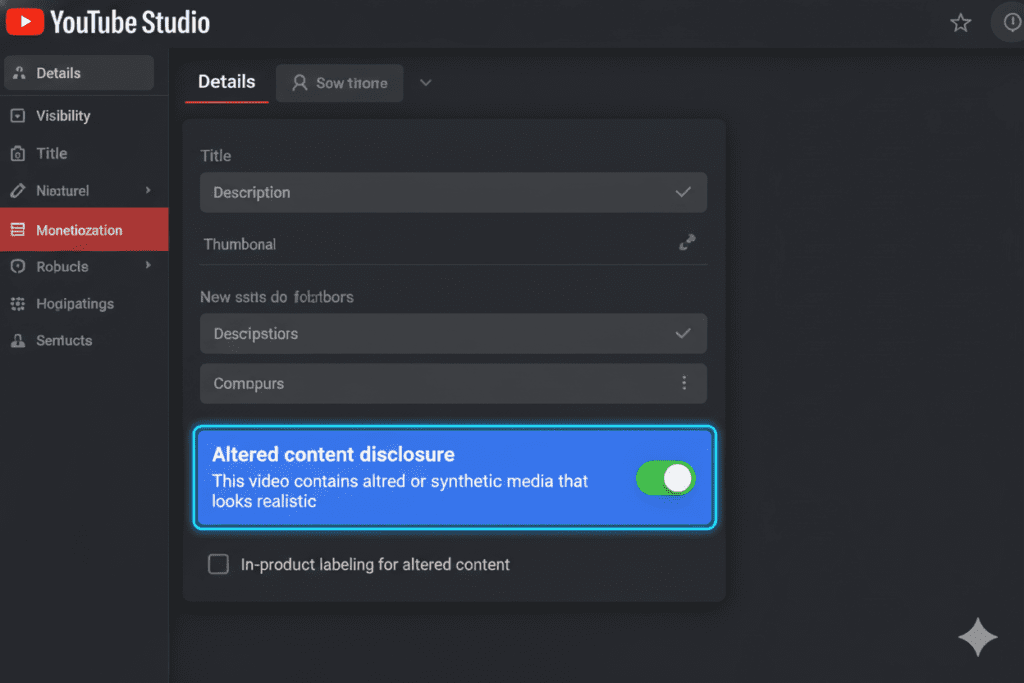Switch to the Details tab
1024x683 pixels.
(226, 82)
